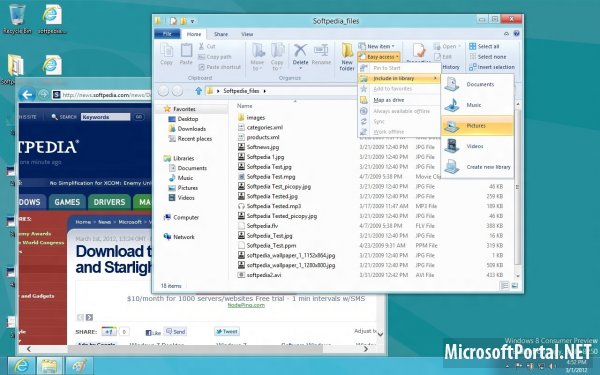Click Select none in ribbon
The height and width of the screenshot is (375, 600).
click(x=488, y=57)
